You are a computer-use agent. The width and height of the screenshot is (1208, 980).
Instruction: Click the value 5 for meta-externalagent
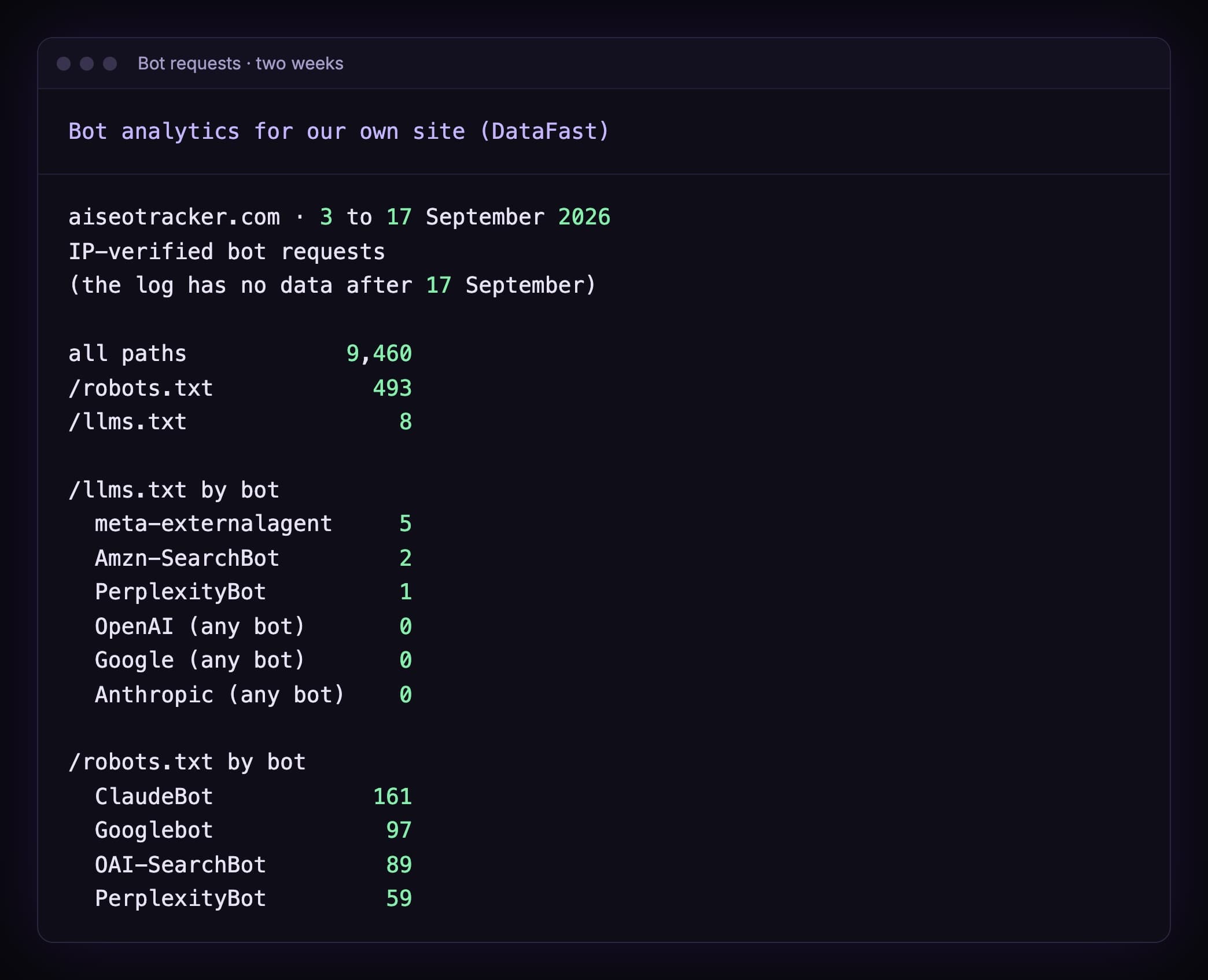coord(406,524)
